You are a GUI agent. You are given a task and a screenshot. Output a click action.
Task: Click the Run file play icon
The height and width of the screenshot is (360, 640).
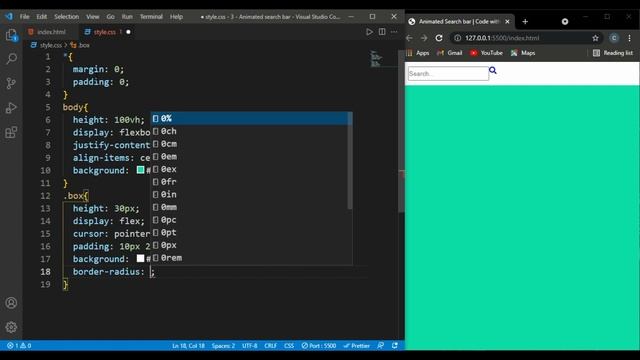point(369,32)
